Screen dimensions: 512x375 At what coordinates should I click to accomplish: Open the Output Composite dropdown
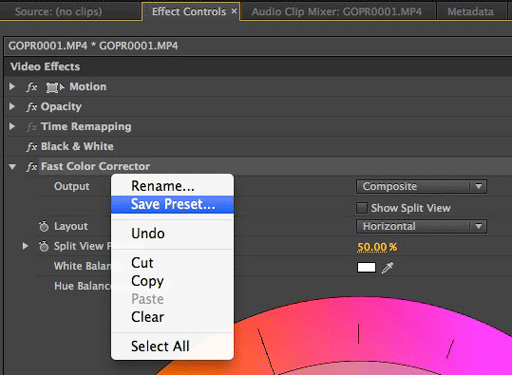coord(421,187)
